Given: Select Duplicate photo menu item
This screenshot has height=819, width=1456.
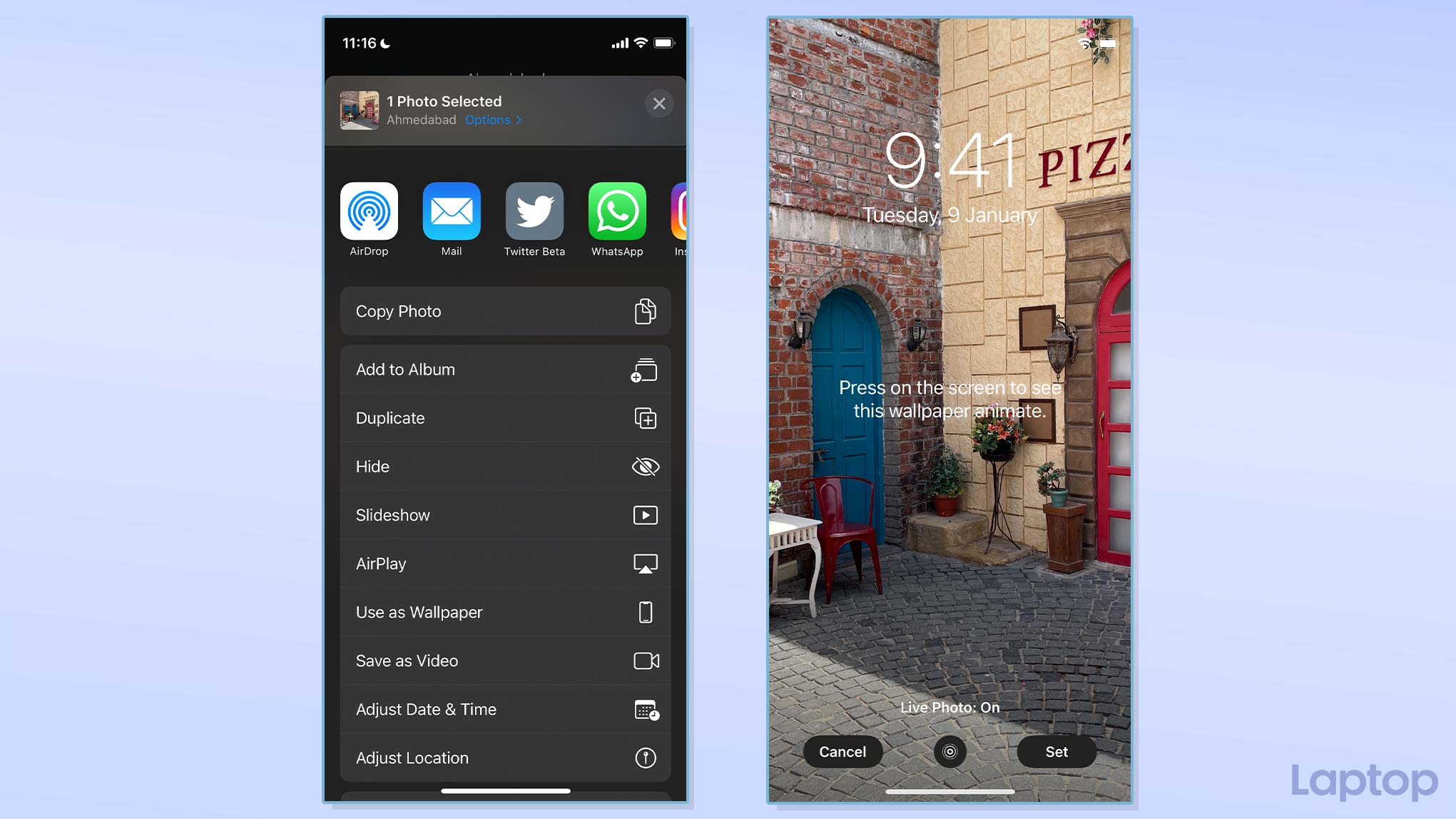Looking at the screenshot, I should [x=505, y=417].
